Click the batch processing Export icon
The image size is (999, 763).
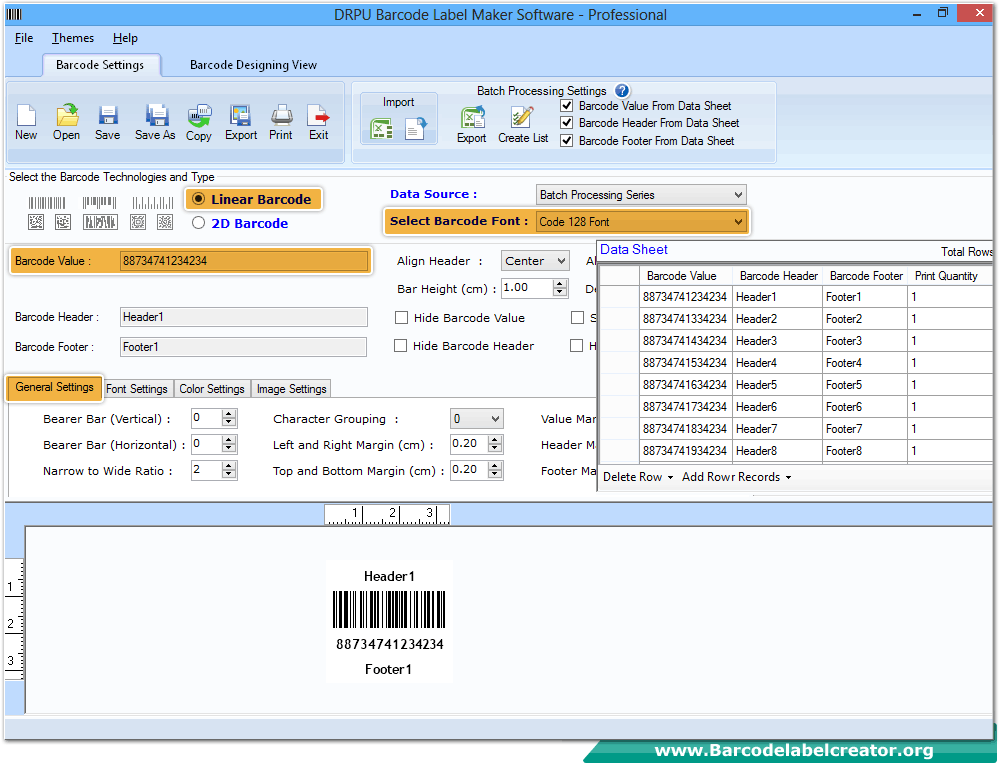472,118
